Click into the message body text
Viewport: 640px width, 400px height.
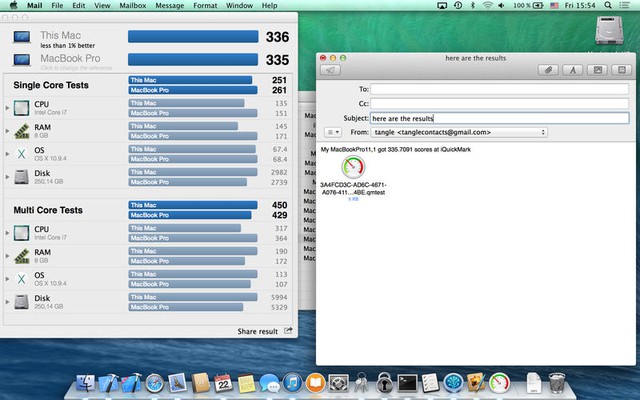[x=396, y=149]
